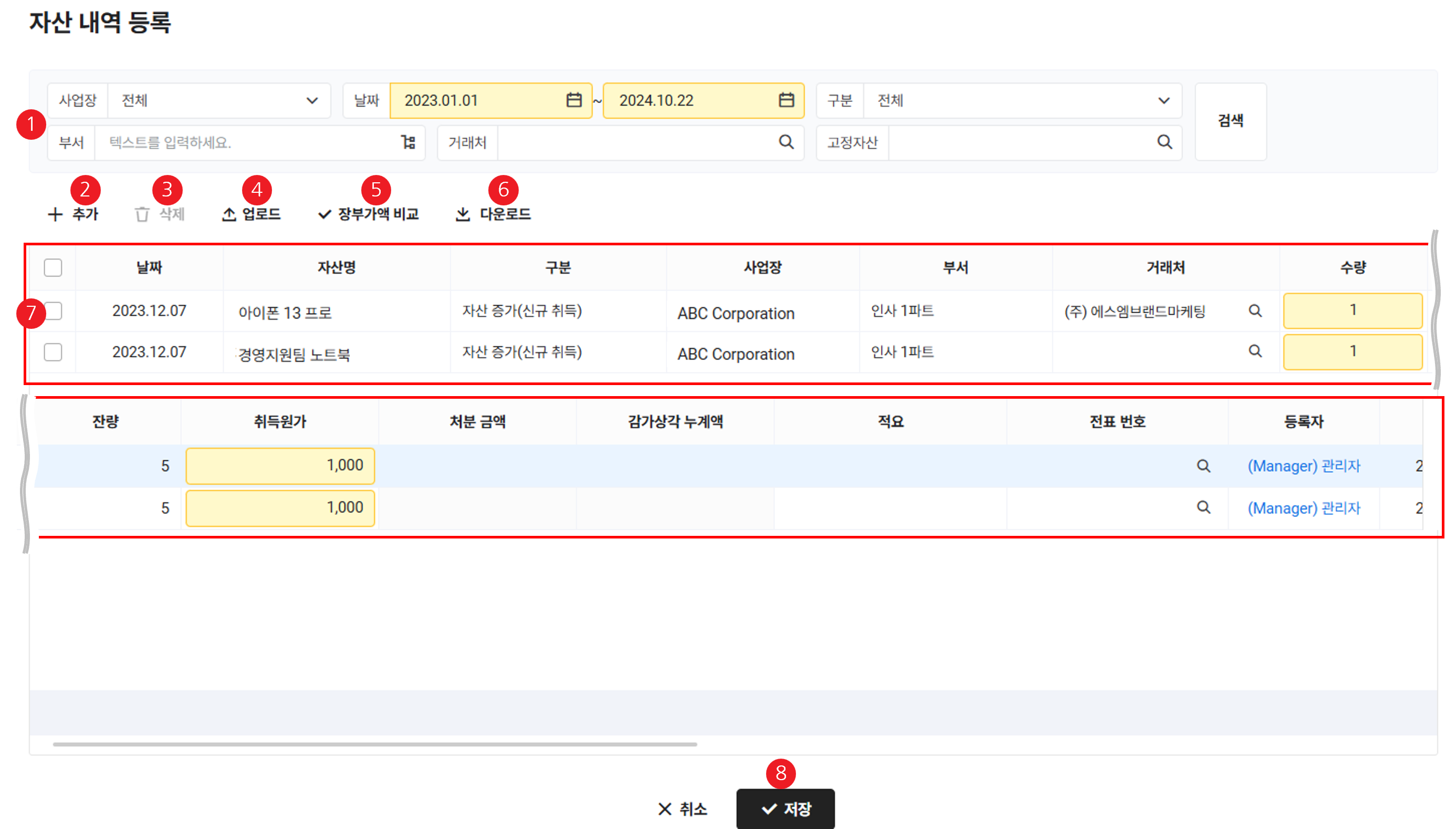
Task: Expand the 구분 filter dropdown
Action: pos(1164,101)
